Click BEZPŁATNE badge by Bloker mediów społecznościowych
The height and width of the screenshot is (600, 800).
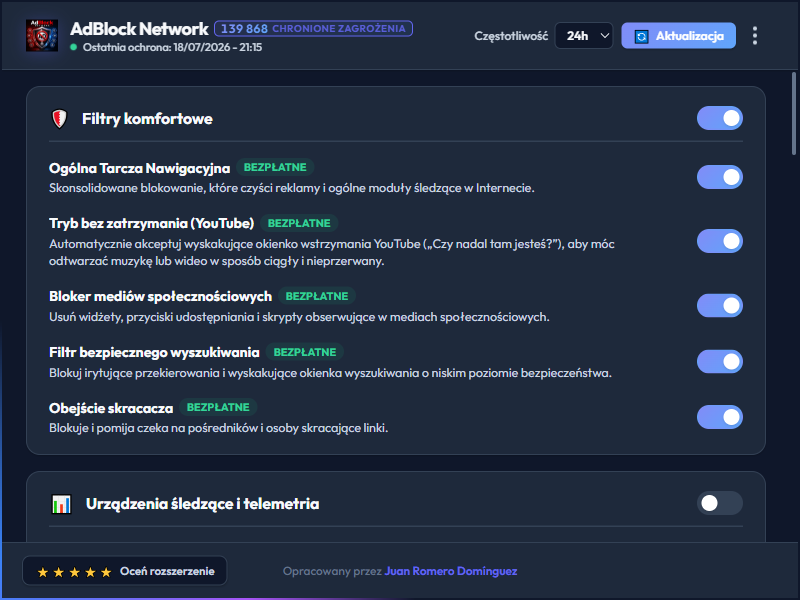pyautogui.click(x=317, y=296)
